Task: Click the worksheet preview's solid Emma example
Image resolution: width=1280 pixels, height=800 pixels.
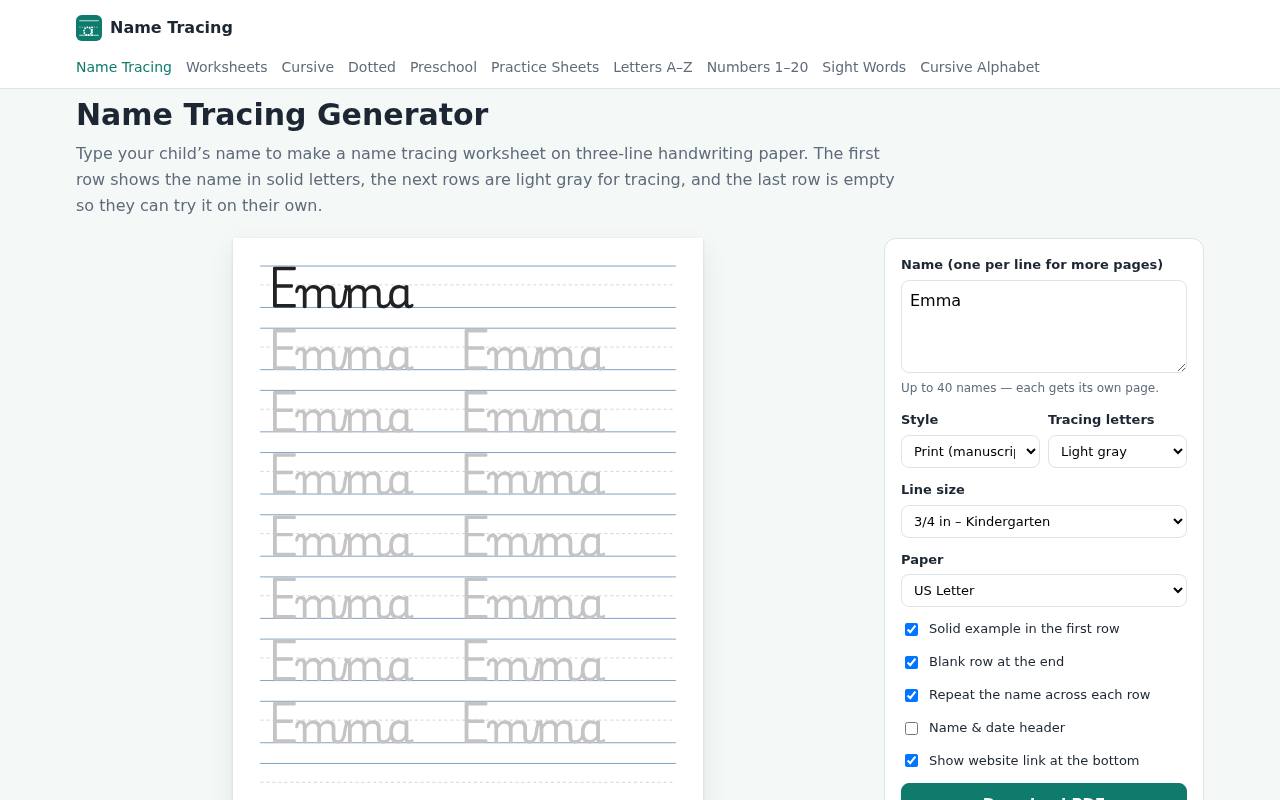Action: click(x=342, y=288)
